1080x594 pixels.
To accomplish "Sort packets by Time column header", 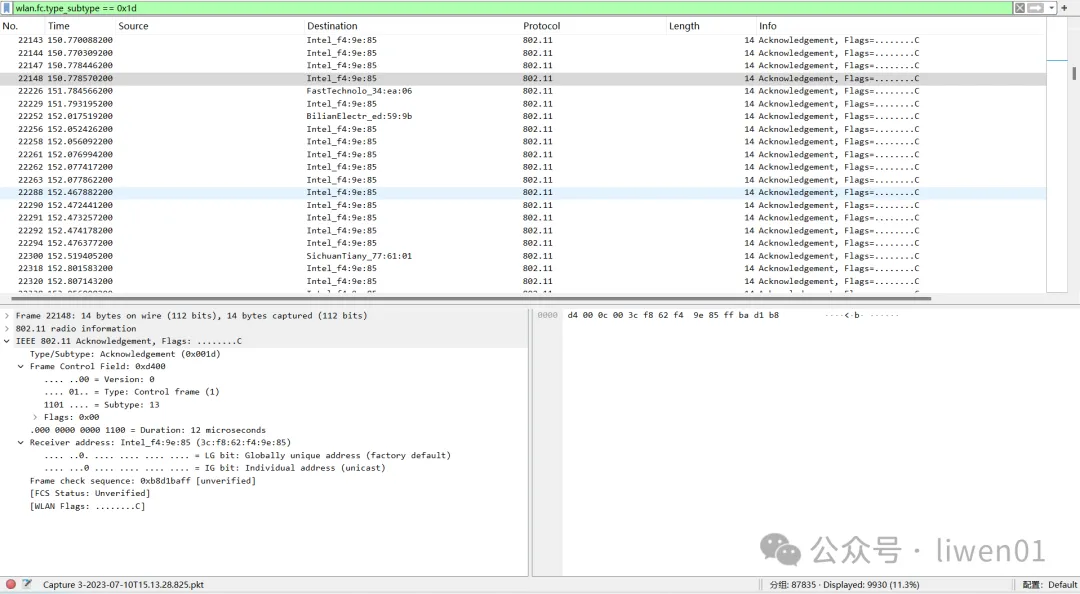I will [59, 26].
